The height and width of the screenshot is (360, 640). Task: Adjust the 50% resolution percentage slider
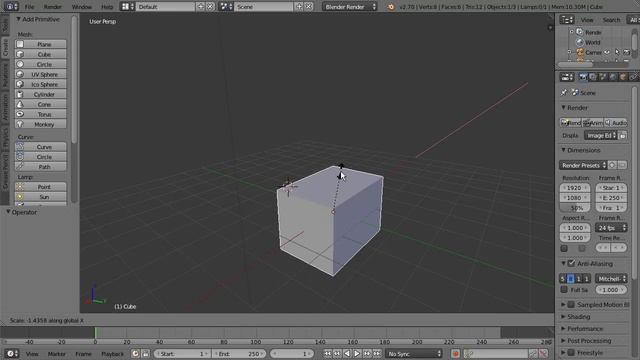tap(575, 208)
